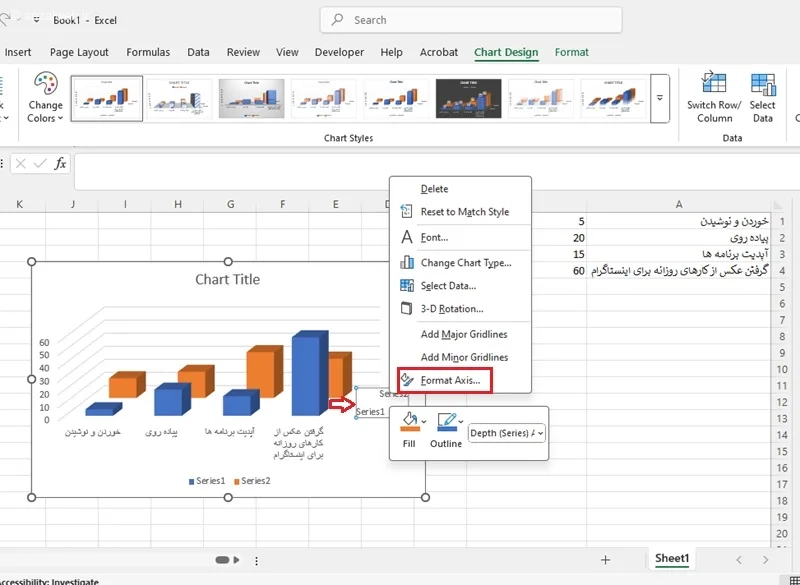Viewport: 800px width, 585px height.
Task: Apply the first chart style thumbnail
Action: [107, 98]
